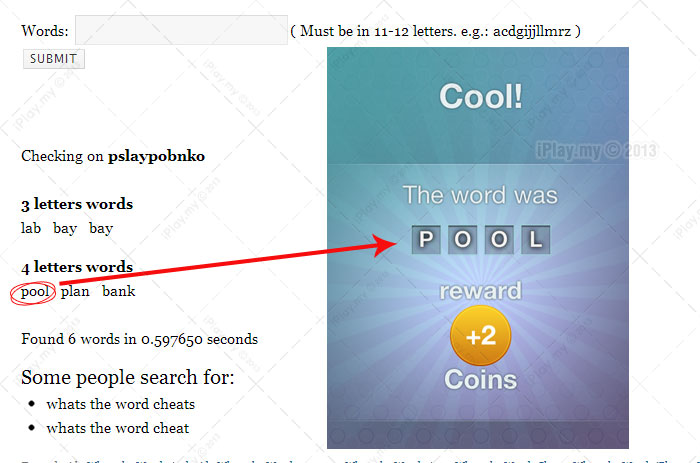The width and height of the screenshot is (700, 463).
Task: Click the red-circled word pool
Action: click(35, 292)
